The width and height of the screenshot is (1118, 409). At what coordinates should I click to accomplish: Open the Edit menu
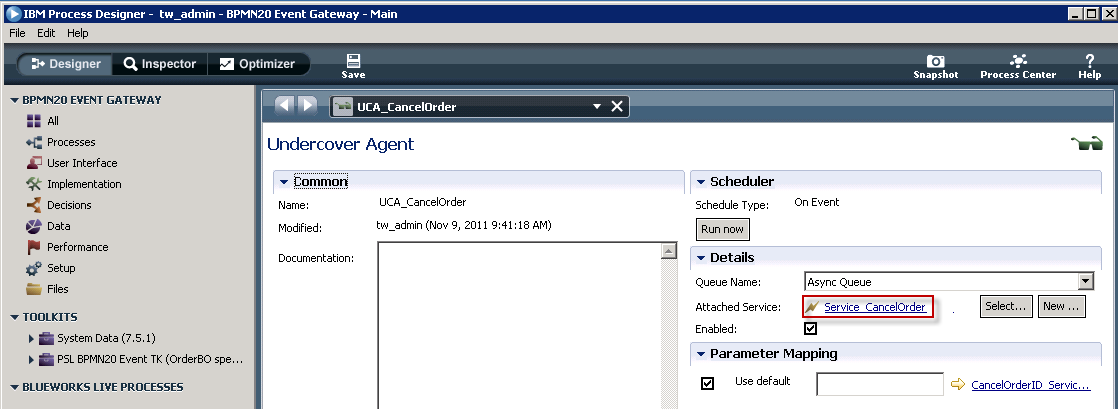click(46, 33)
